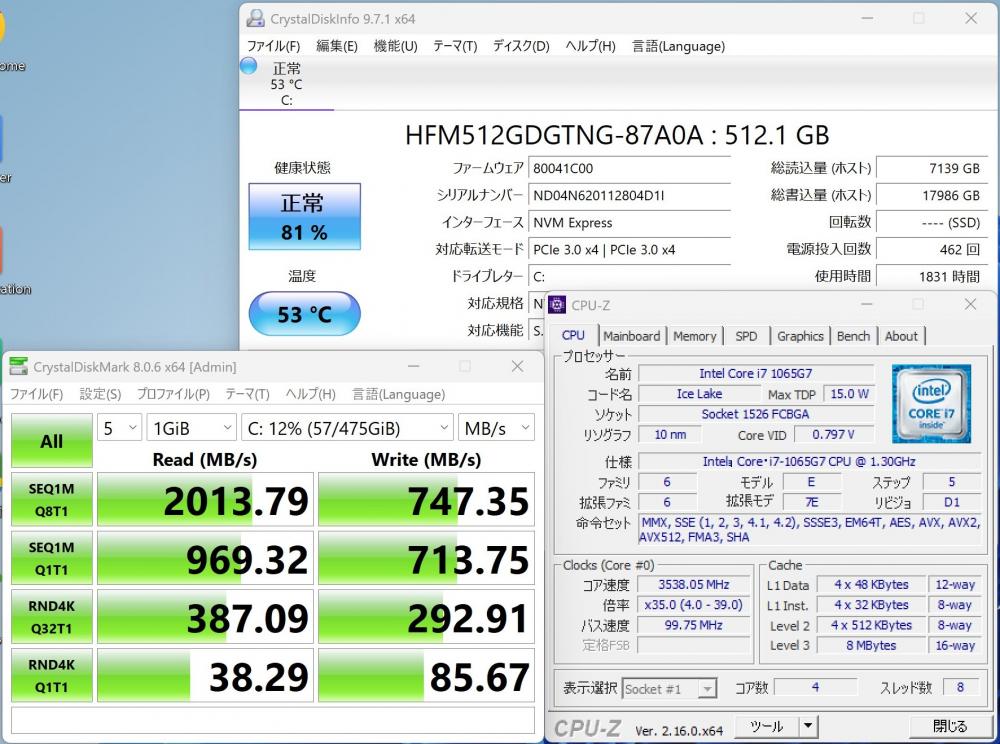
Task: Click the power on count value 462 回
Action: 932,249
